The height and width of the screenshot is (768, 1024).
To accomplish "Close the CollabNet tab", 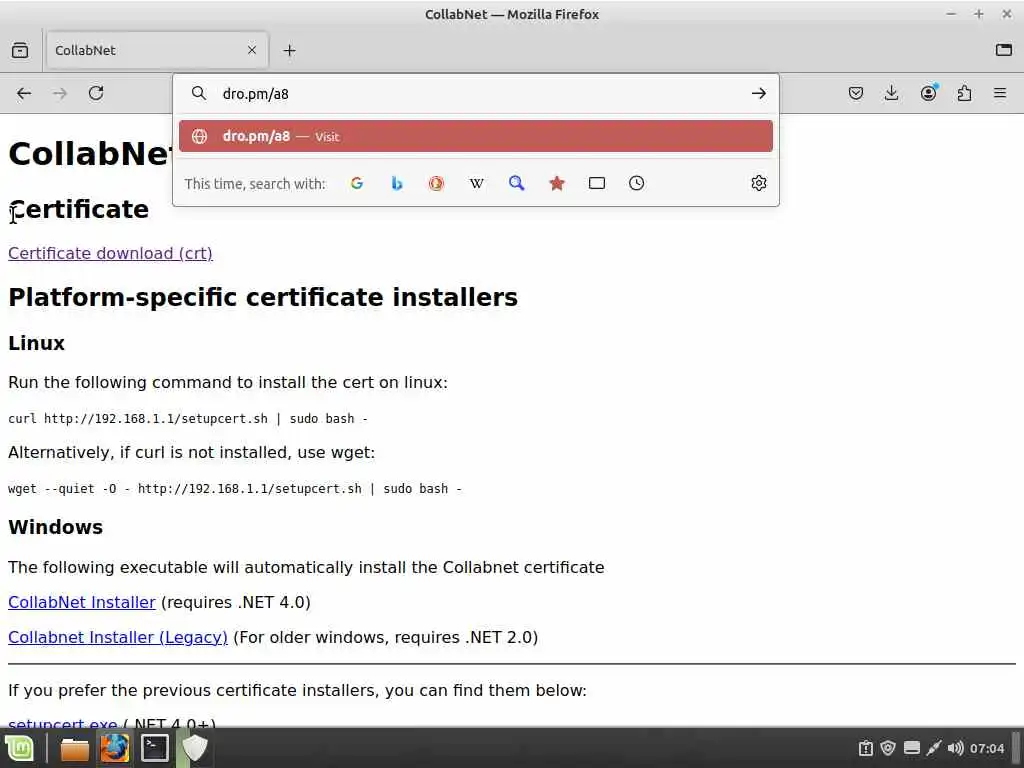I will (x=252, y=50).
